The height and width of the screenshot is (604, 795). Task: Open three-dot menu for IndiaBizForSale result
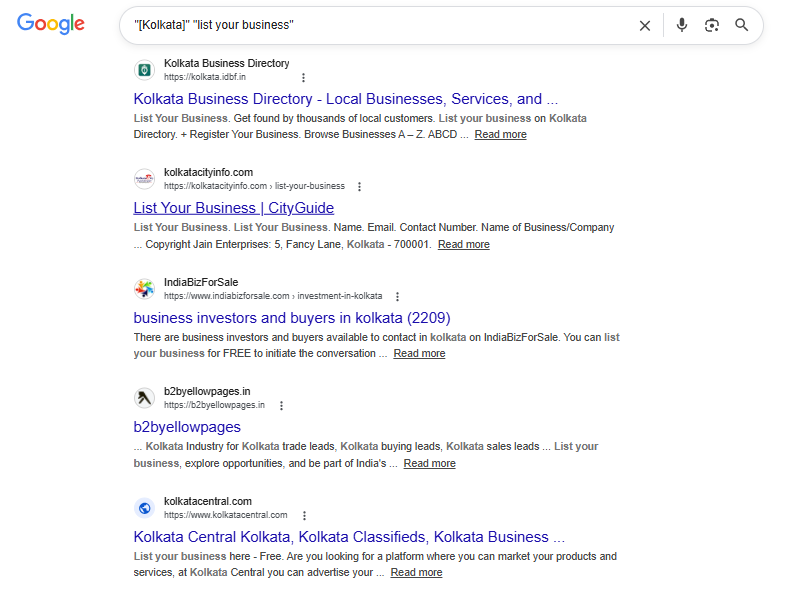(397, 296)
